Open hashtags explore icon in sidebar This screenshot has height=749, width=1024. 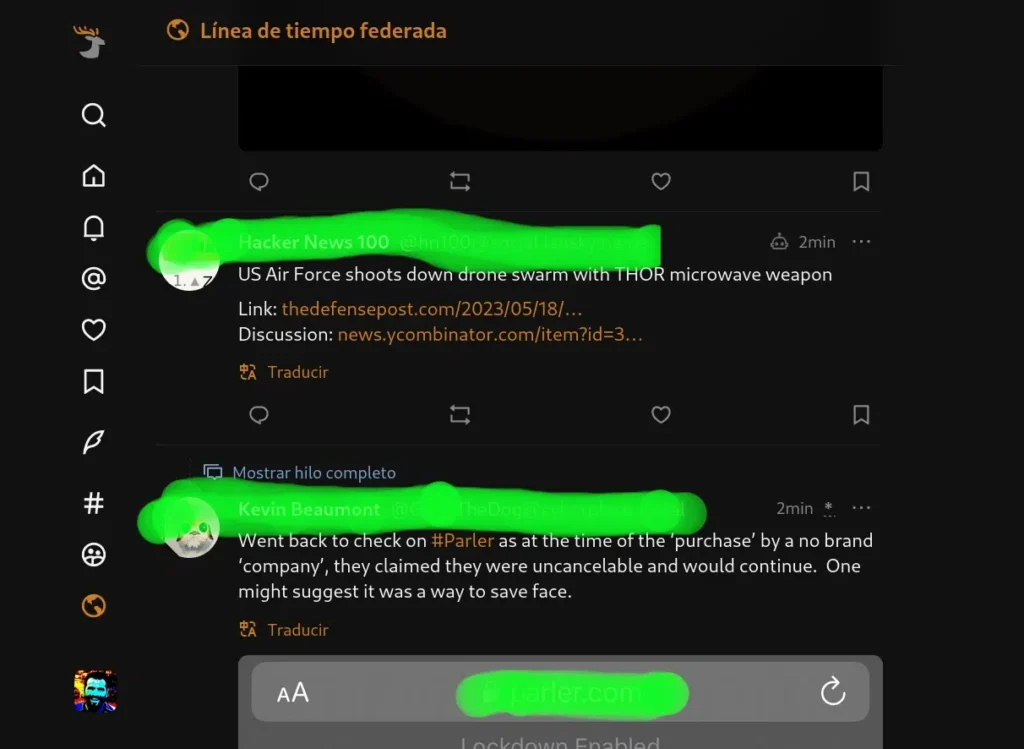(x=93, y=503)
